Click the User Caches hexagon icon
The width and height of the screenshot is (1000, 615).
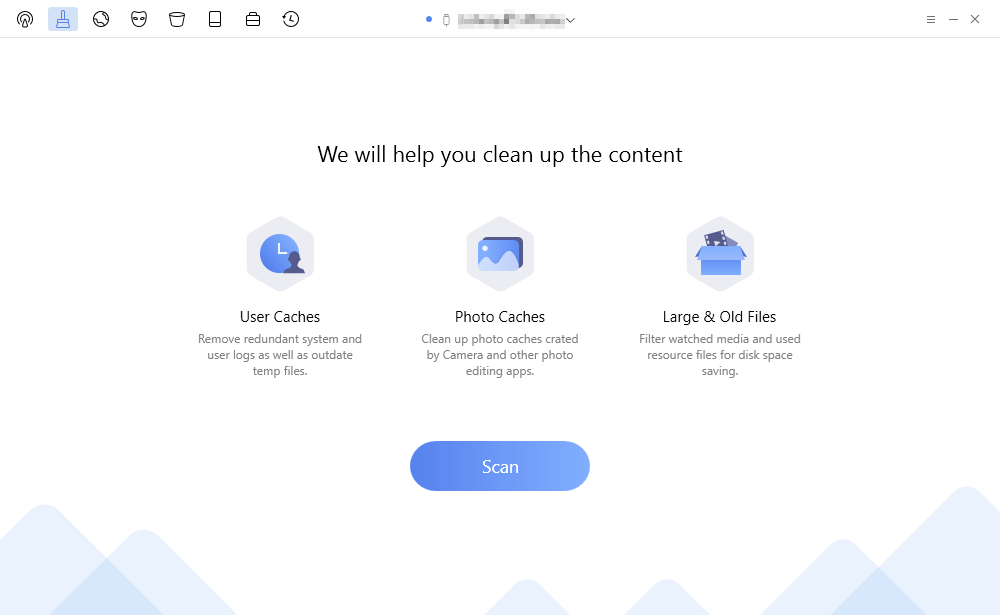(280, 254)
